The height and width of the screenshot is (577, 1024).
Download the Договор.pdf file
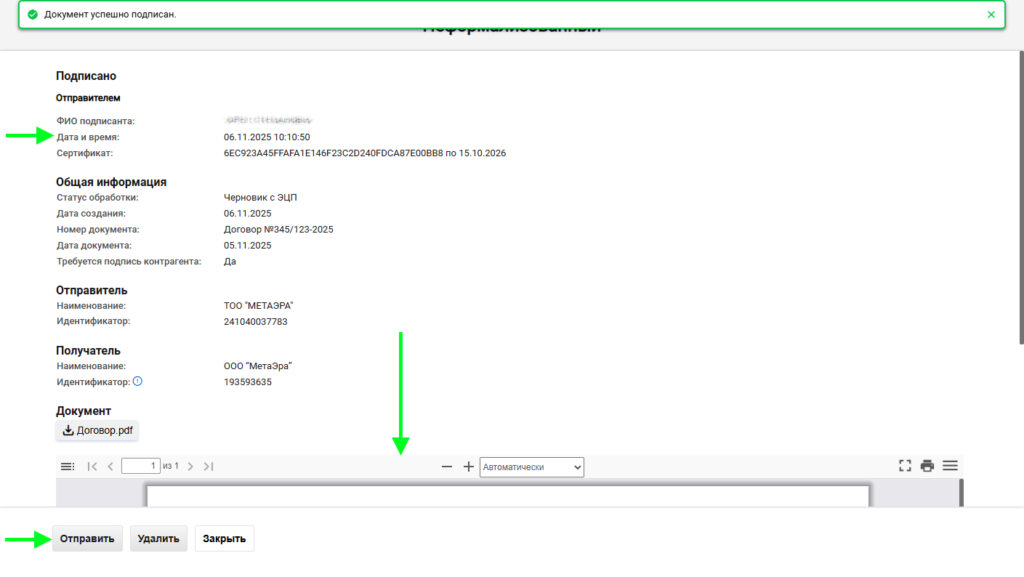(x=97, y=431)
